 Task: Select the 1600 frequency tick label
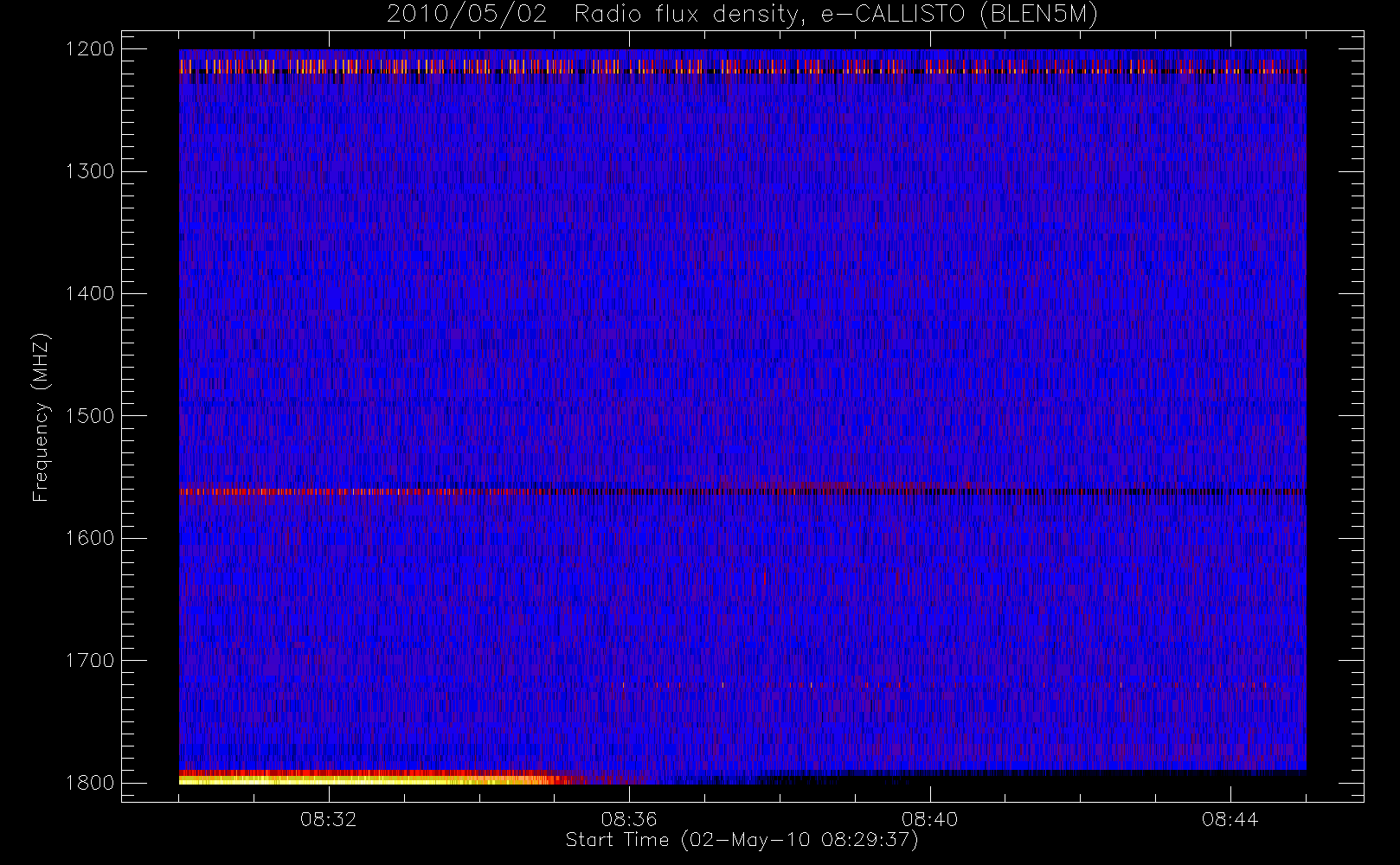90,538
